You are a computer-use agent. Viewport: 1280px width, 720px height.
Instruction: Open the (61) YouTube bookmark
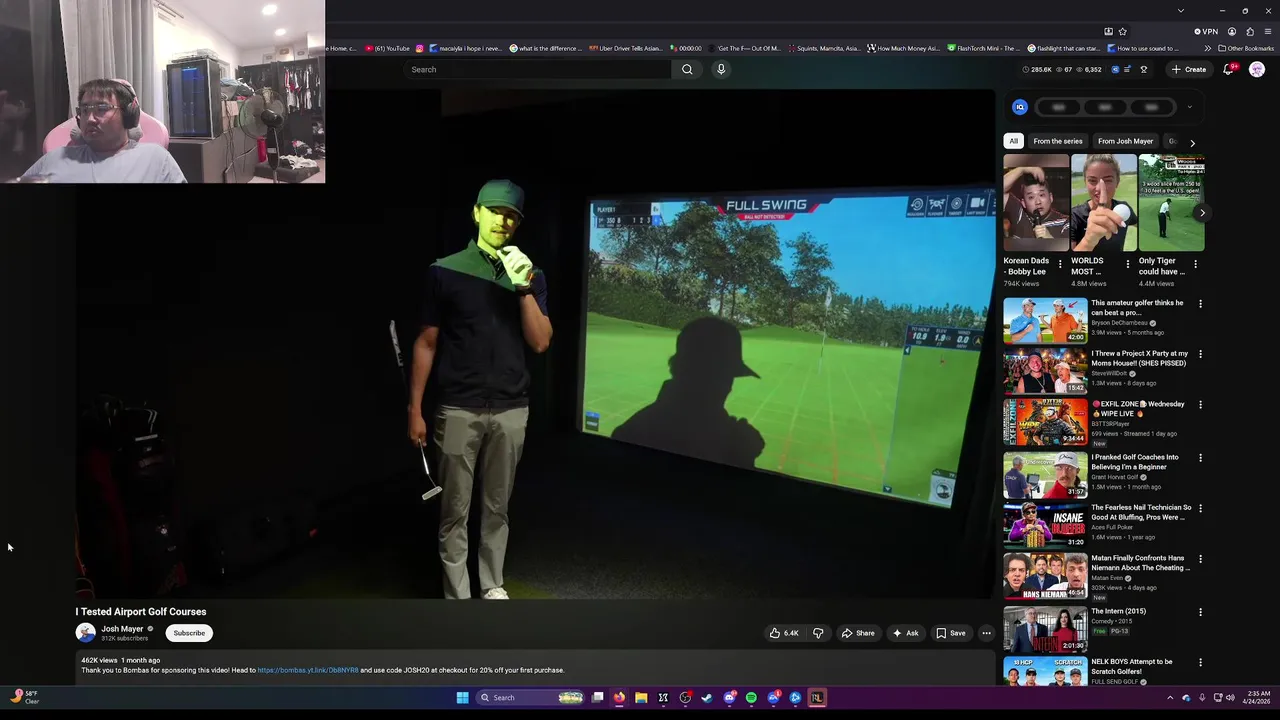click(387, 48)
